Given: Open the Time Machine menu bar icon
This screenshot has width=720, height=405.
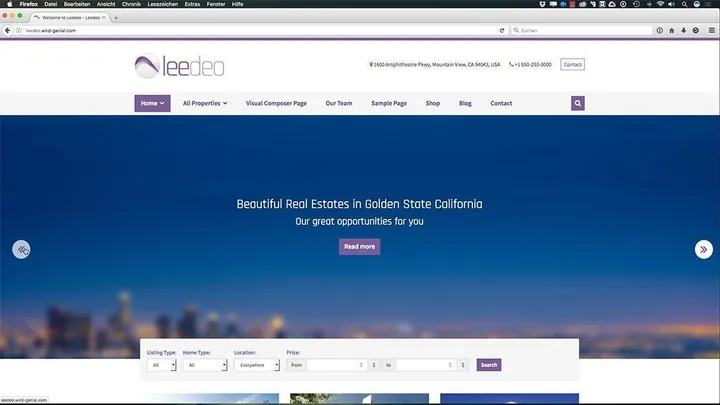Looking at the screenshot, I should (636, 4).
